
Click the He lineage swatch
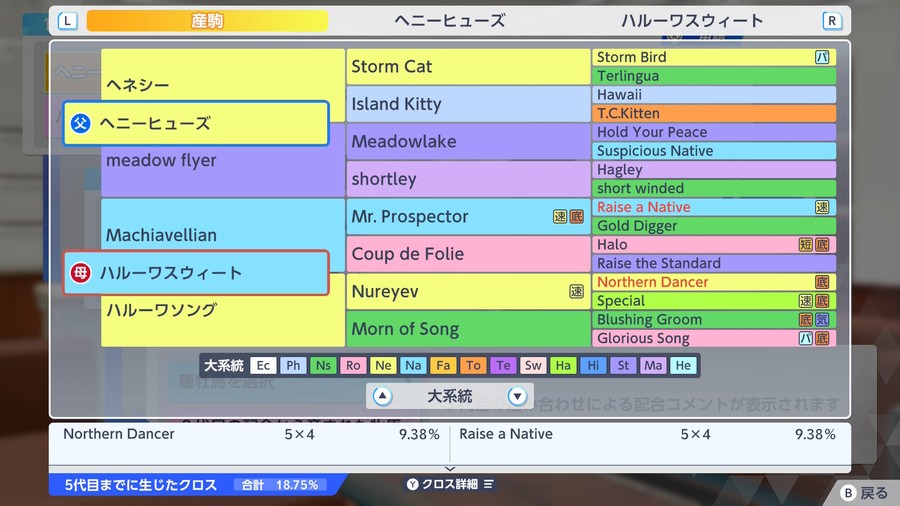683,365
